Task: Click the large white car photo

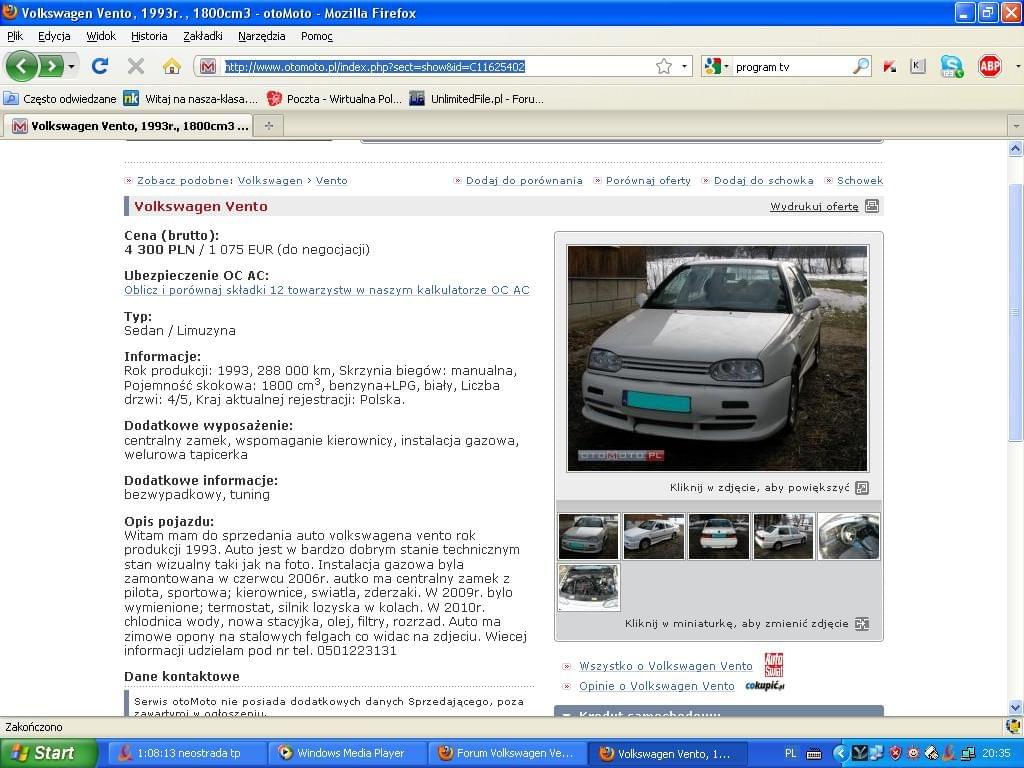Action: tap(717, 358)
